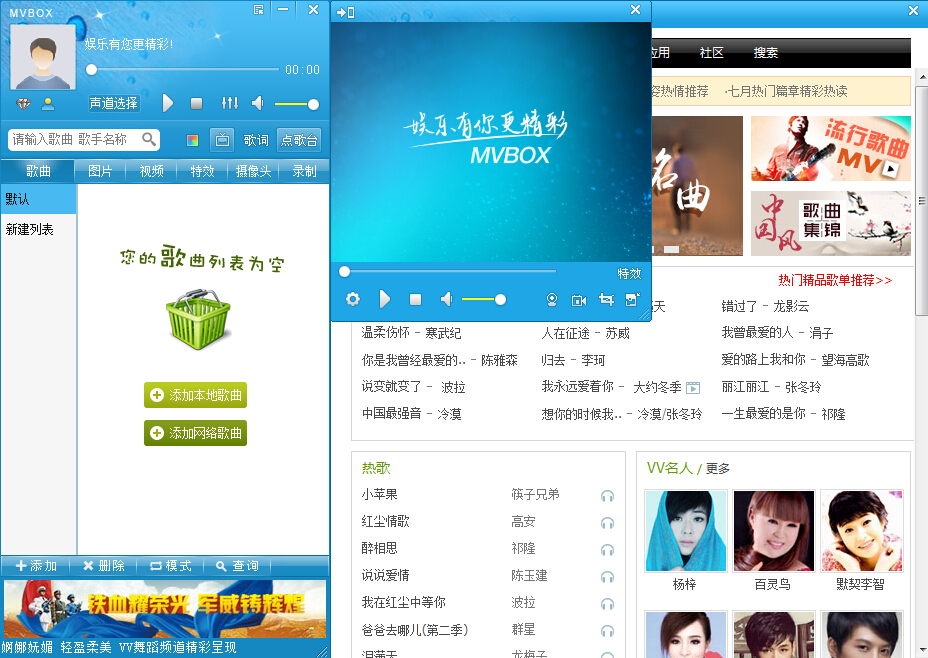Click the MV icon beside 大约冬季
This screenshot has width=928, height=658.
click(x=692, y=388)
